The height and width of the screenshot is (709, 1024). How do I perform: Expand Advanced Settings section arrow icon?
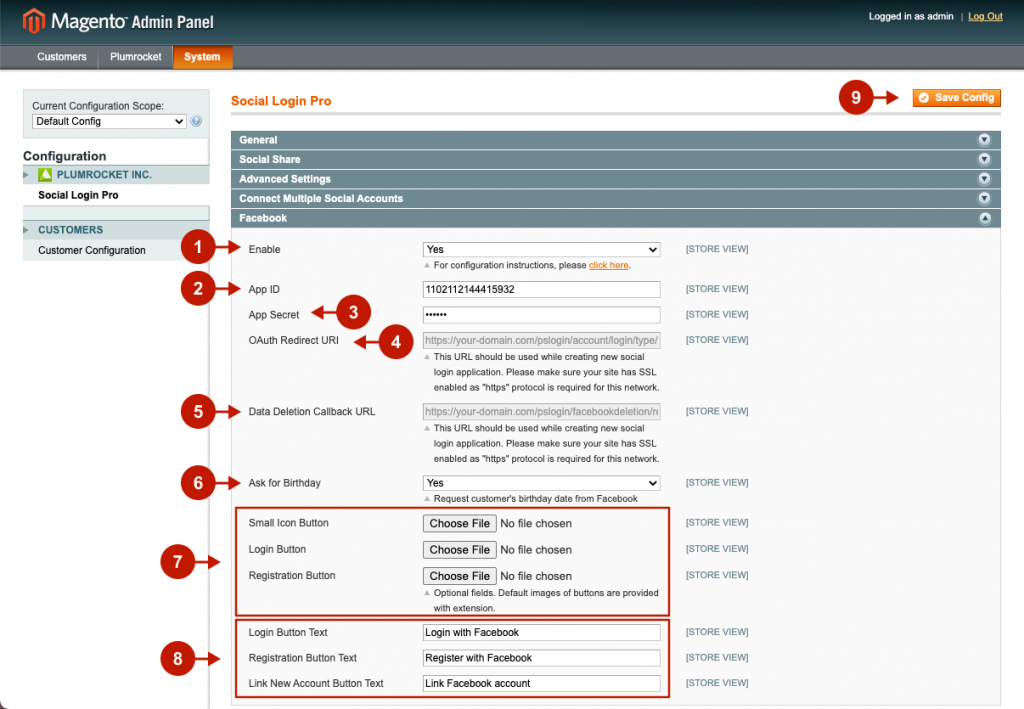(984, 179)
